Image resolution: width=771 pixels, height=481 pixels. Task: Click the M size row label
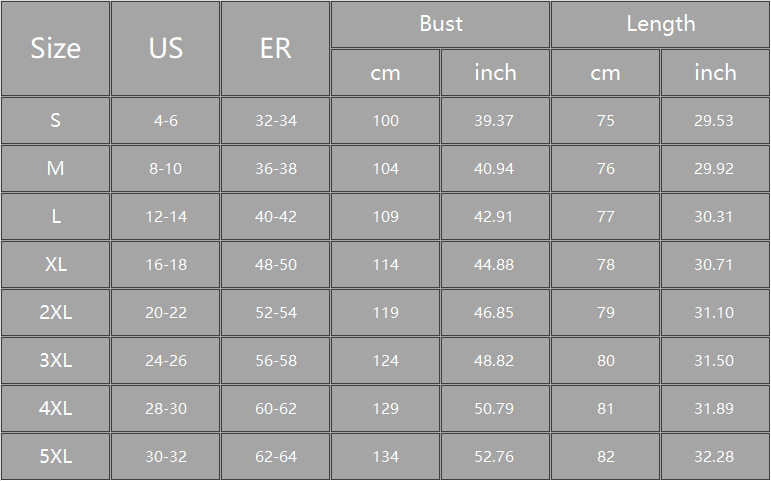pos(55,169)
